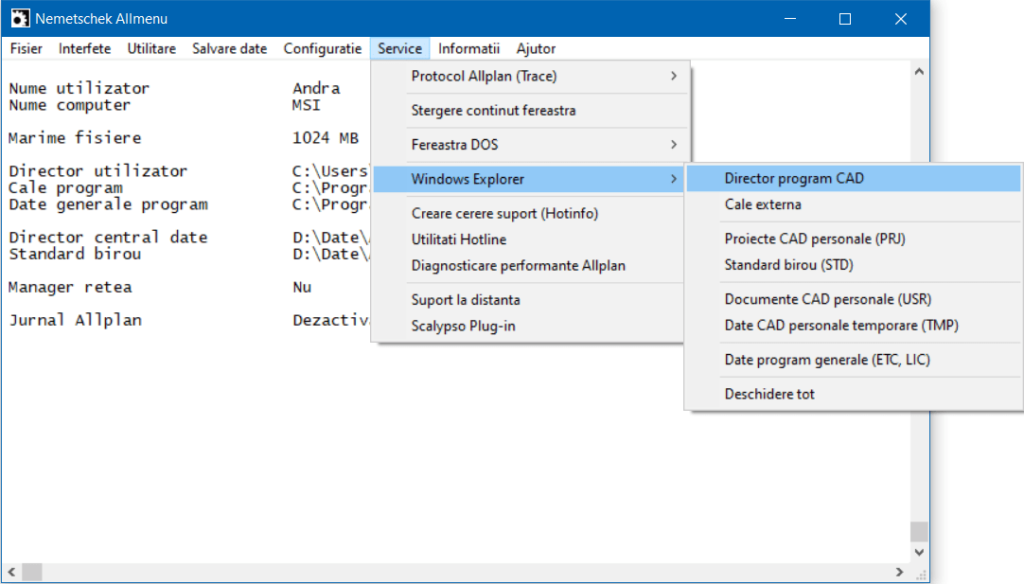The image size is (1024, 584).
Task: Open the Fisier menu
Action: [x=26, y=48]
